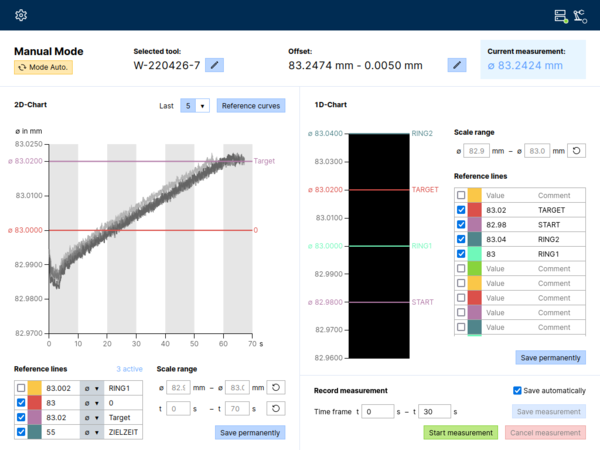Click the red color swatch of TARGET row
The image size is (600, 450).
(474, 210)
